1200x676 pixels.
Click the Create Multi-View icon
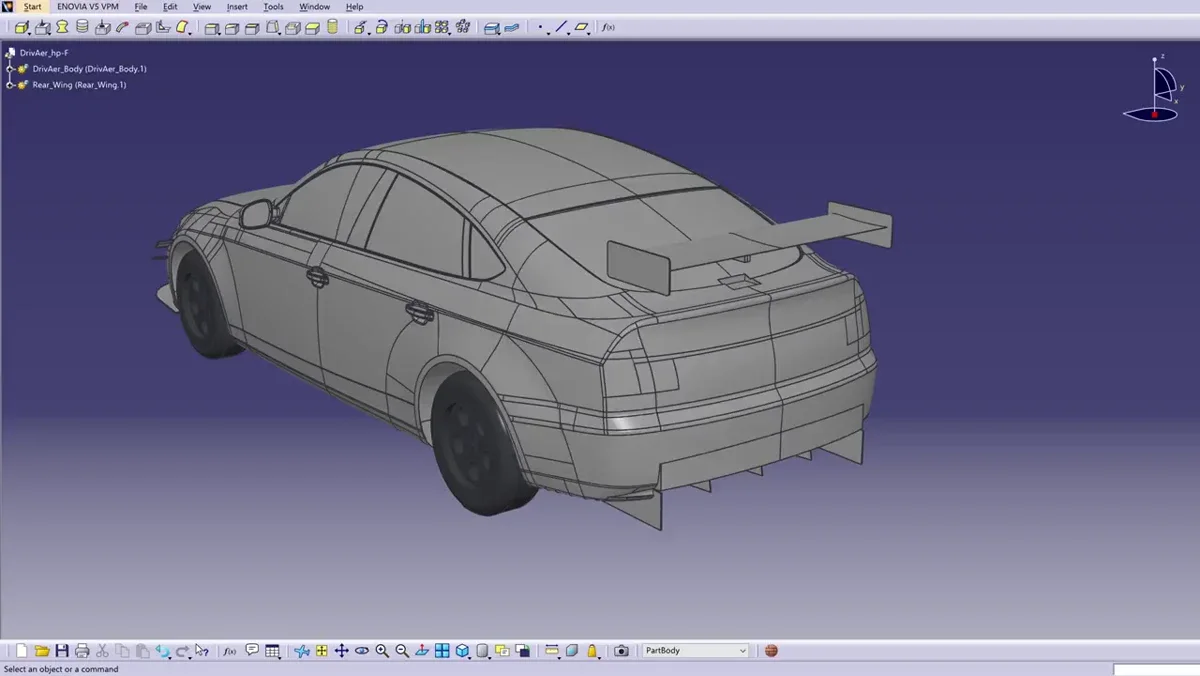coord(441,651)
